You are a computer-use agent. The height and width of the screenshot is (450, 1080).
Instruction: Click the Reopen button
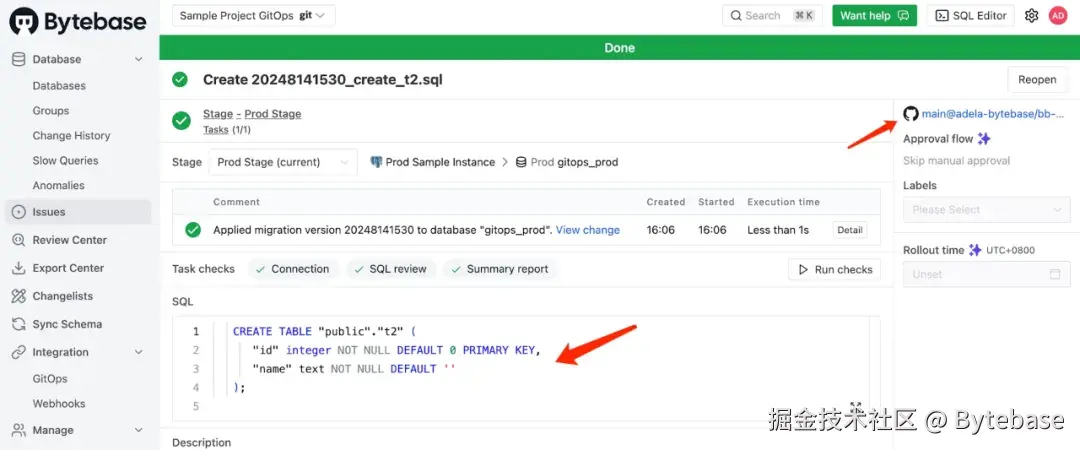pos(1037,80)
